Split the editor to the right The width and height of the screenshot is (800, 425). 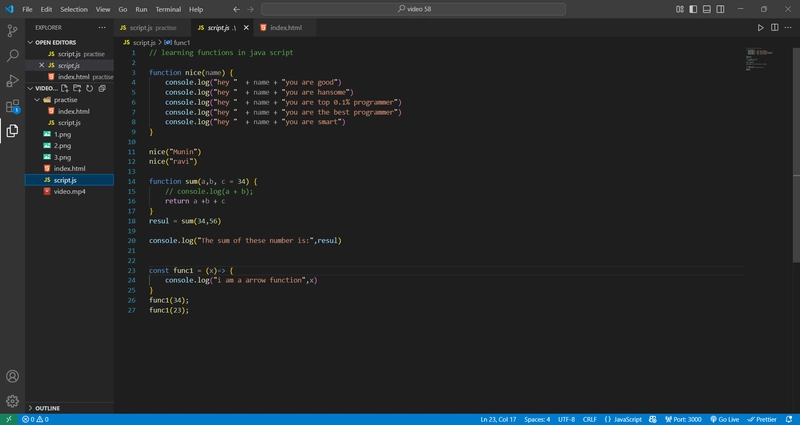pyautogui.click(x=774, y=28)
